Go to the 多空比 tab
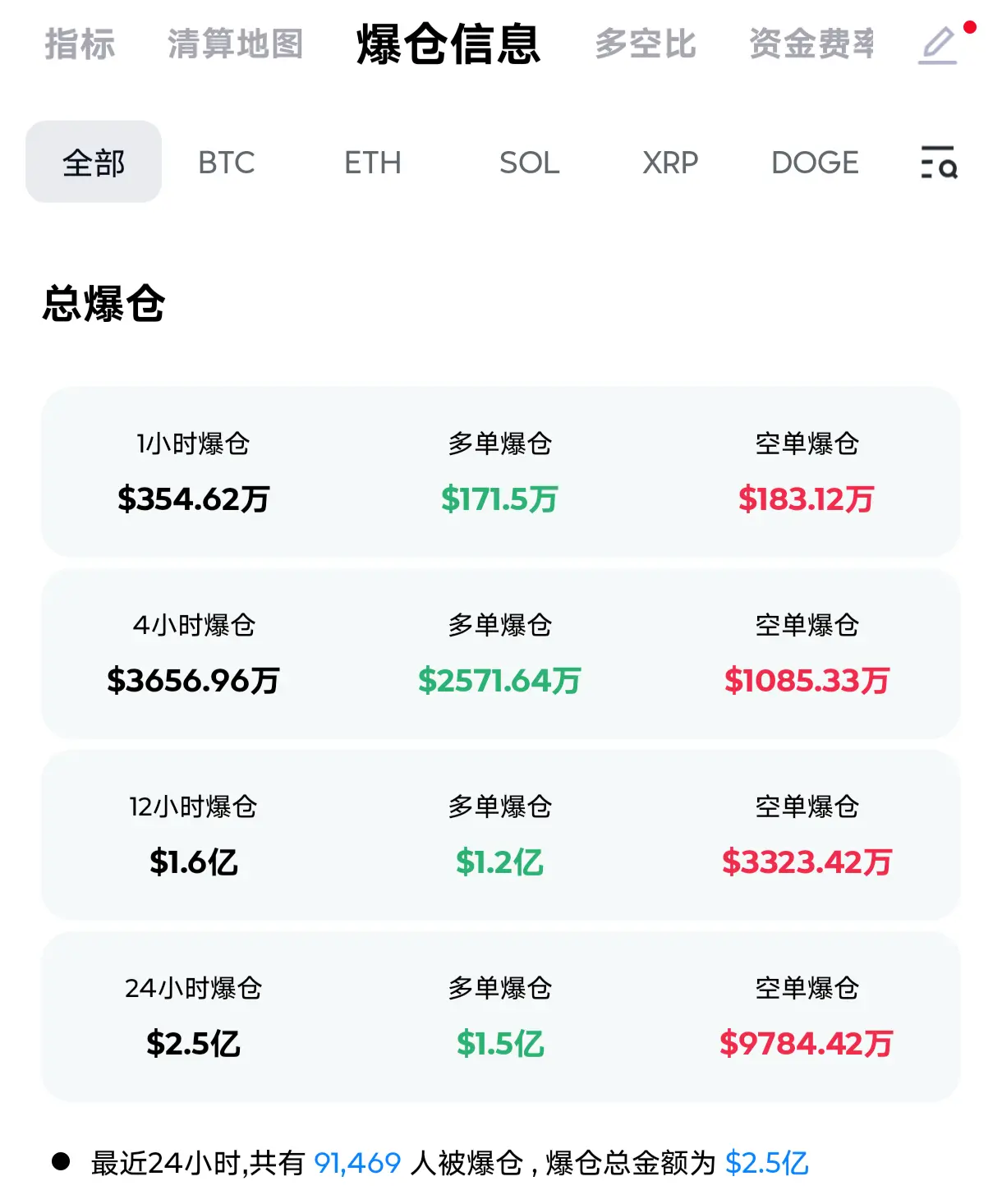 [x=646, y=44]
